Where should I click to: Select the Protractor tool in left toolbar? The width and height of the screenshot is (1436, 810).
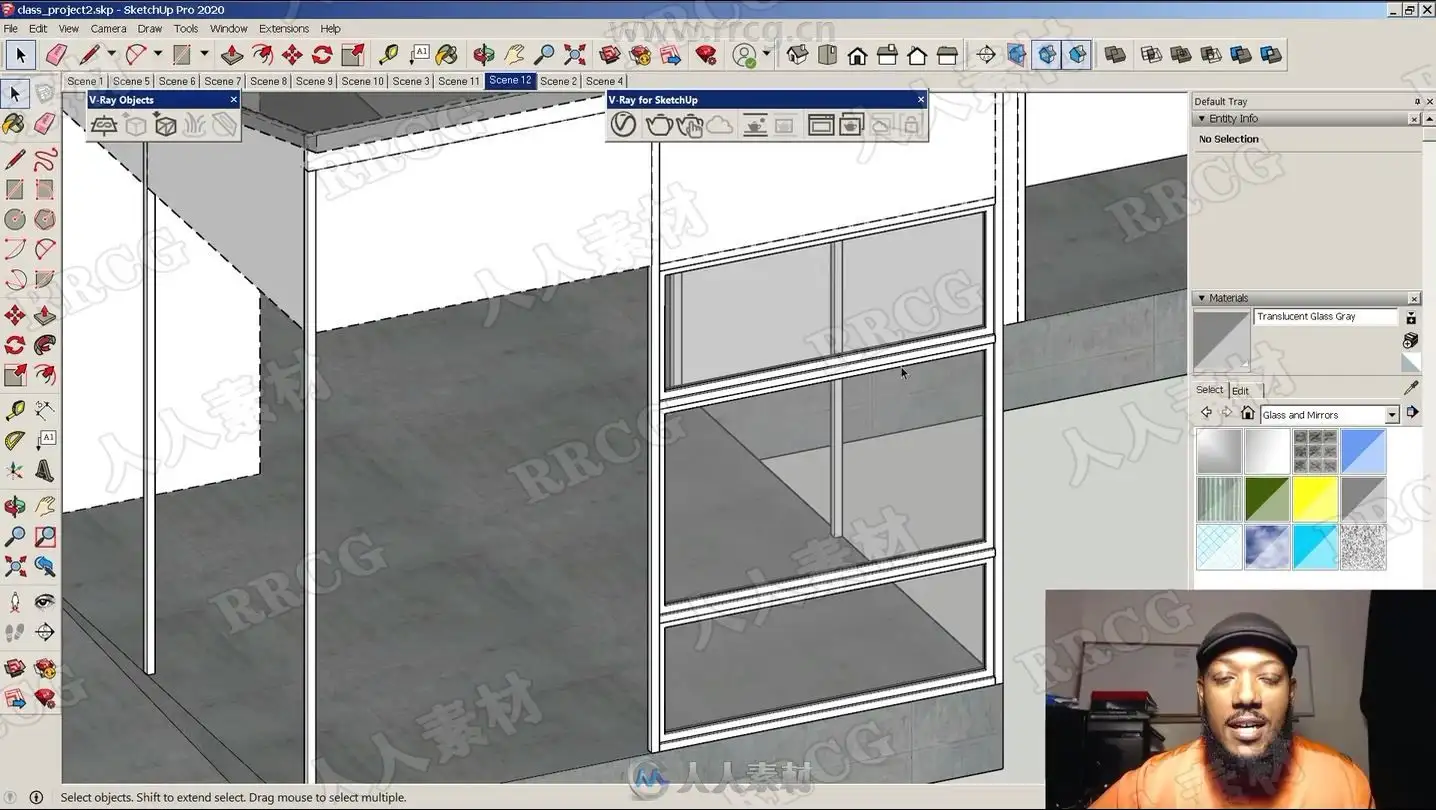(15, 439)
